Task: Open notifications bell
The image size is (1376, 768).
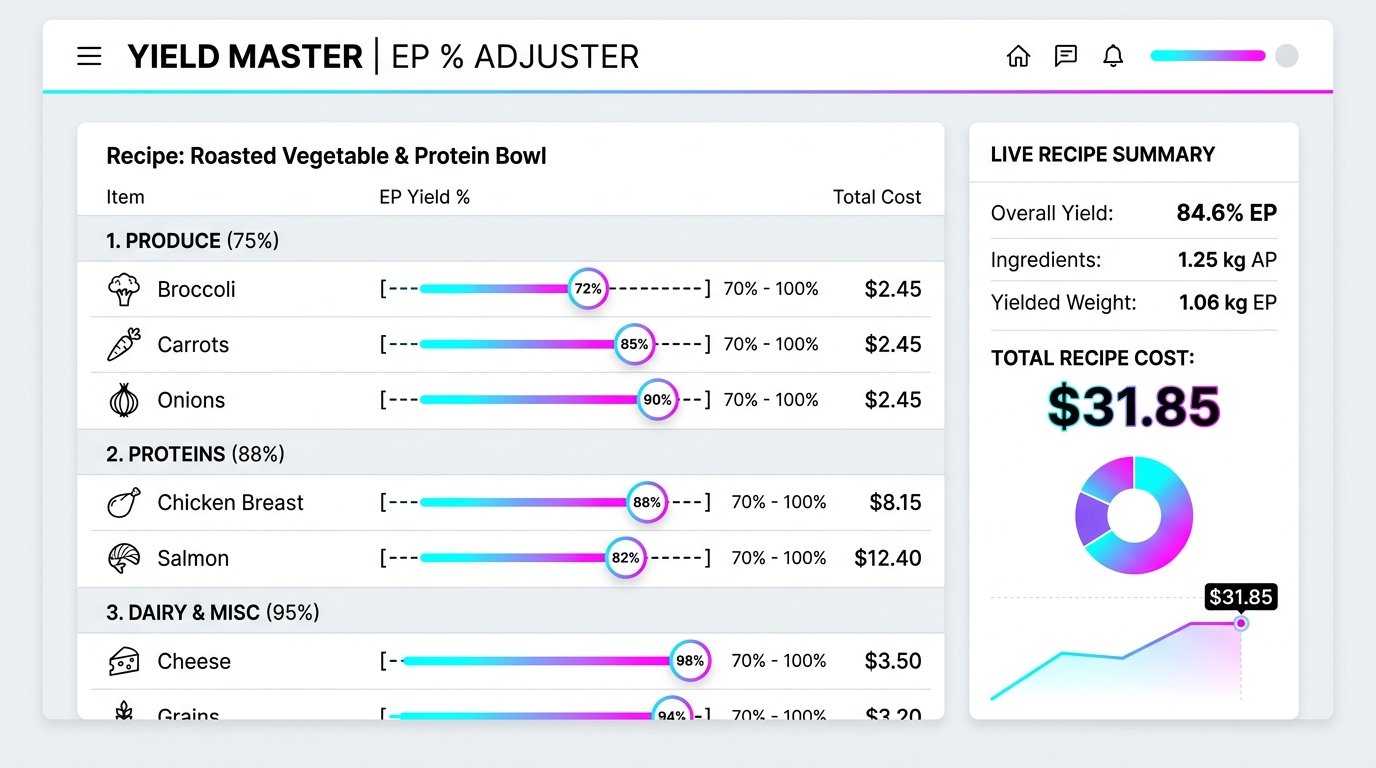Action: (x=1113, y=56)
